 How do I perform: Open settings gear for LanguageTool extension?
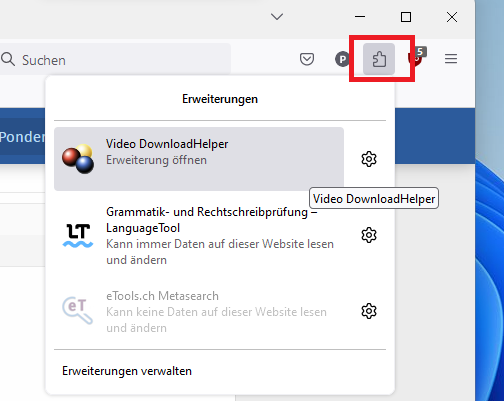(x=369, y=235)
